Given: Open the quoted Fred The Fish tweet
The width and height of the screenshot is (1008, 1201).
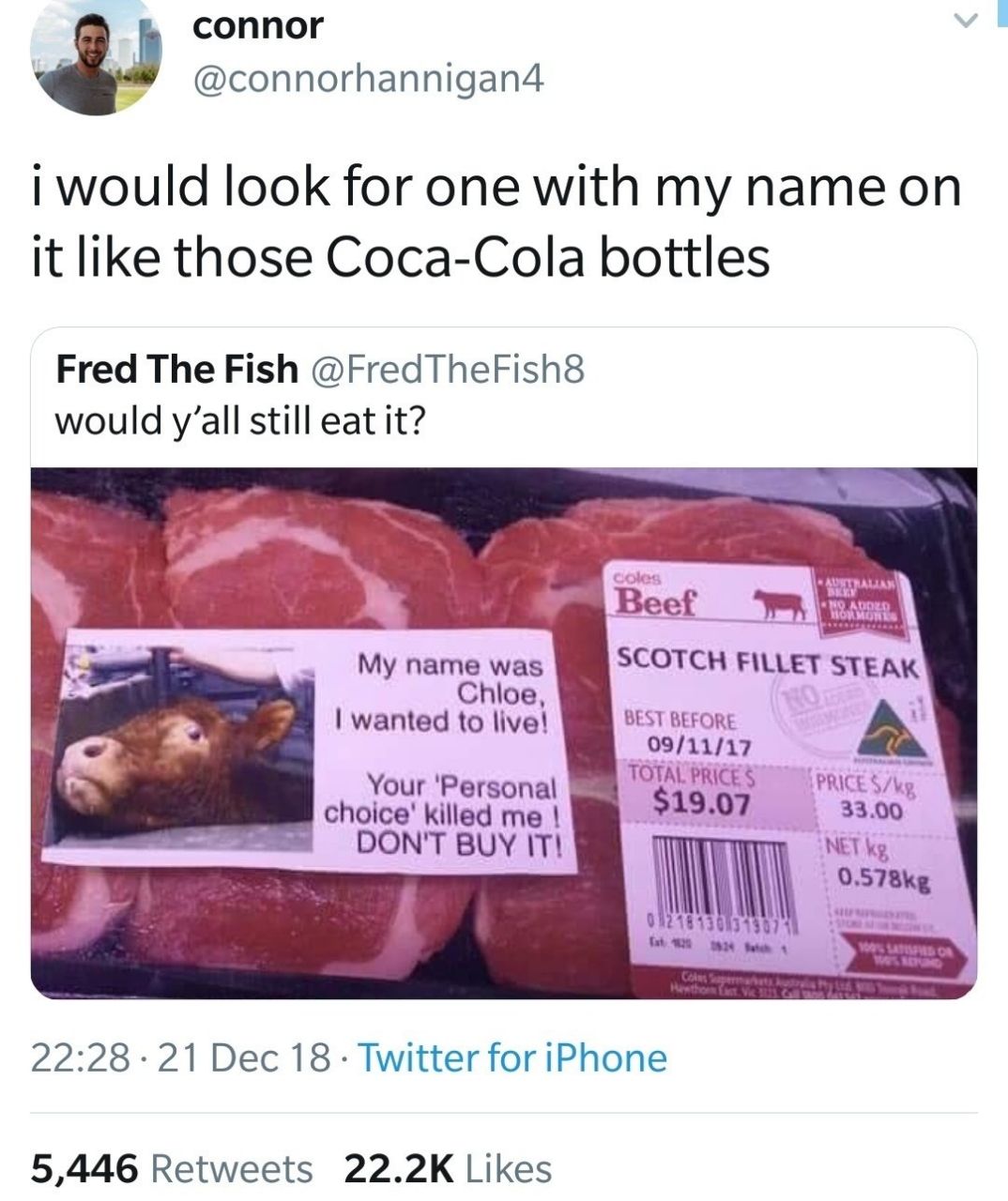Looking at the screenshot, I should click(x=504, y=662).
